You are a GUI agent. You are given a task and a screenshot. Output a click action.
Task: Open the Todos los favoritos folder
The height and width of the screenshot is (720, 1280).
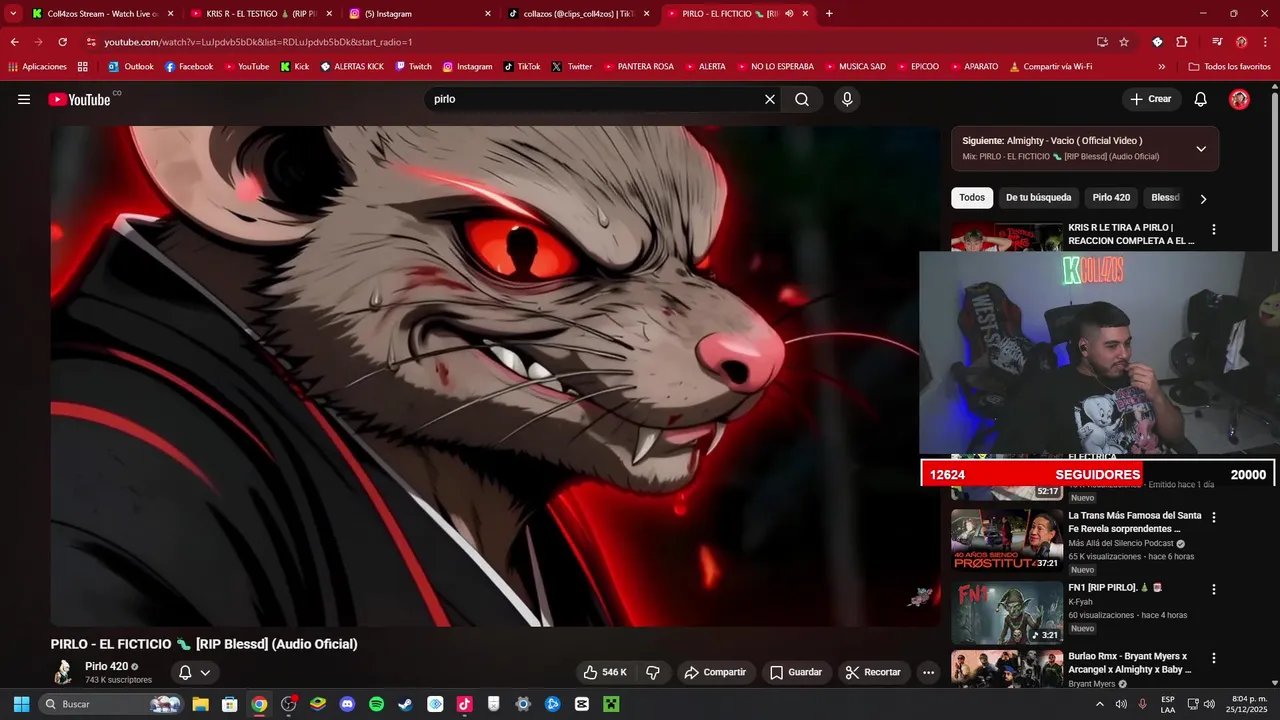coord(1229,67)
